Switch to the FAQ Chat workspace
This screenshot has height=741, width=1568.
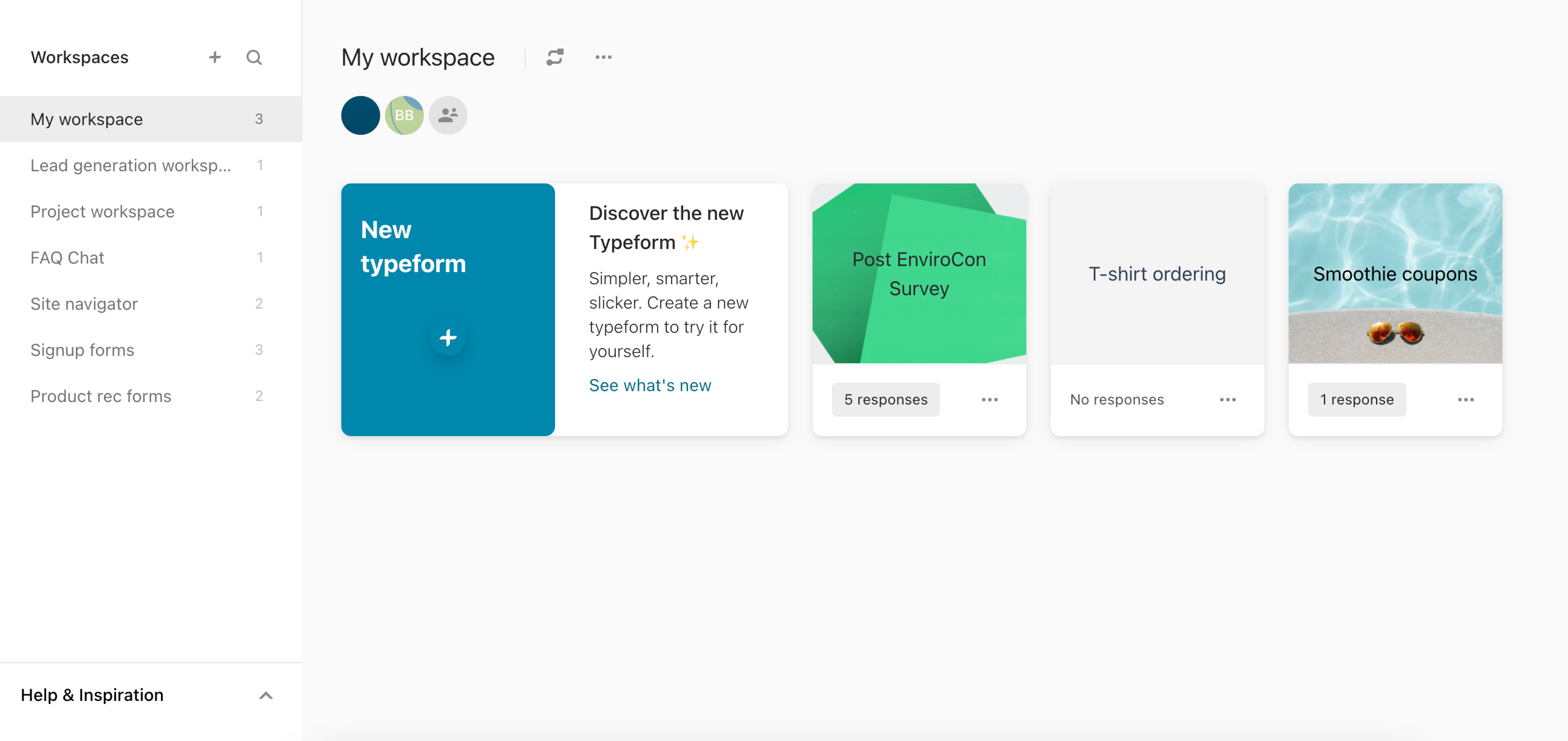(x=151, y=258)
